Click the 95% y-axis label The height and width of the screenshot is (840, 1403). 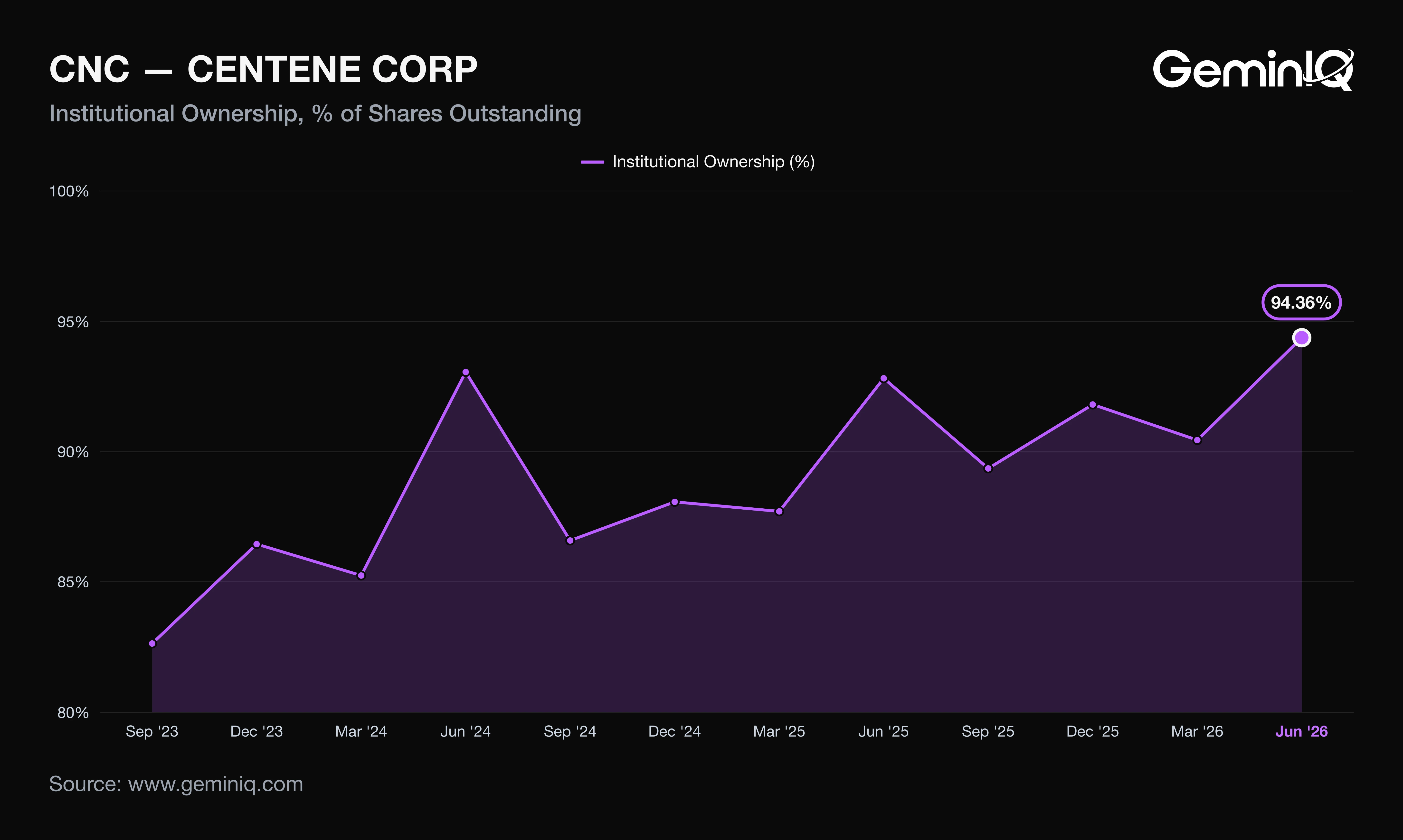(73, 322)
